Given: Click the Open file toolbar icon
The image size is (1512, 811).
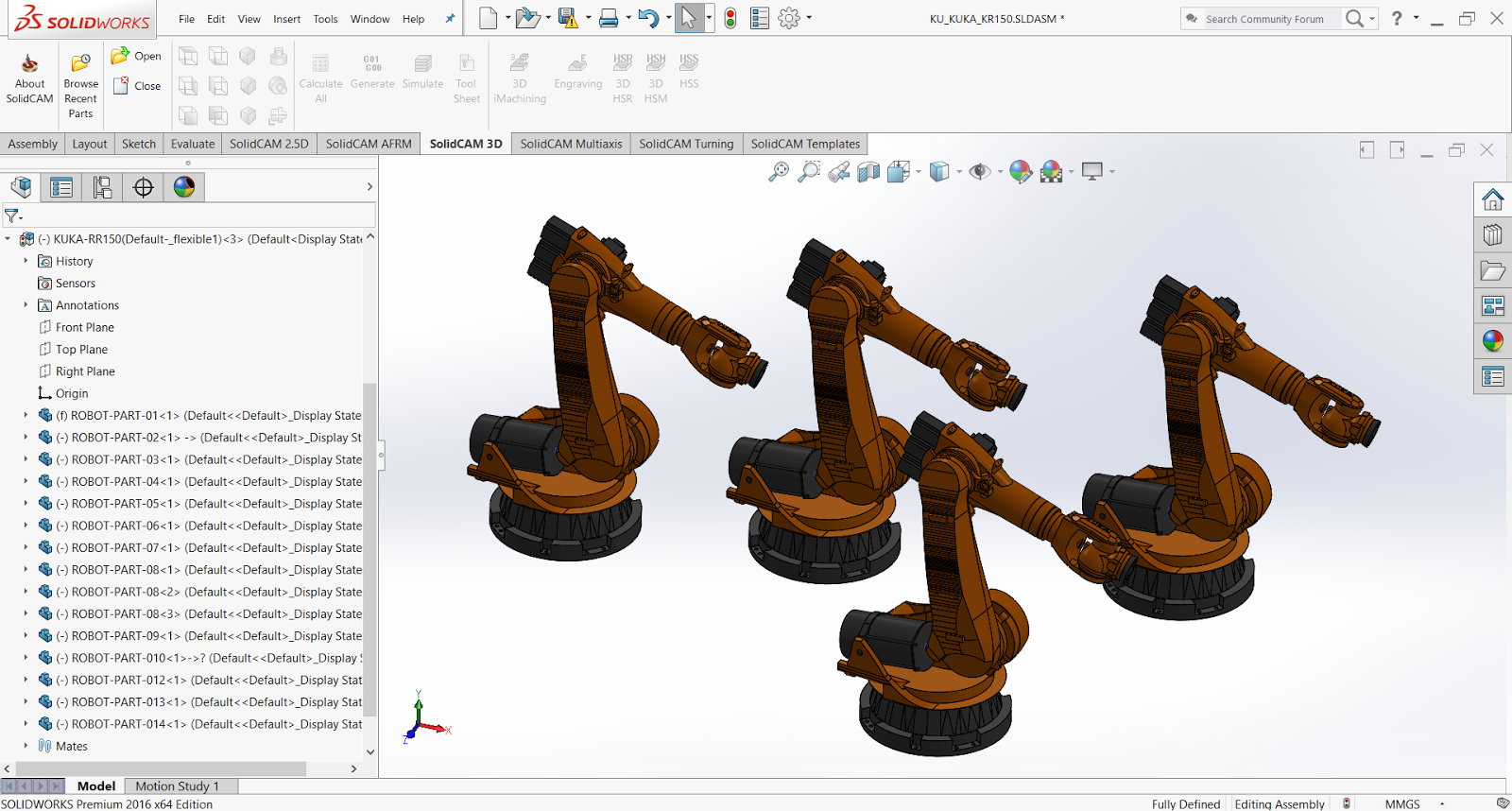Looking at the screenshot, I should [528, 18].
